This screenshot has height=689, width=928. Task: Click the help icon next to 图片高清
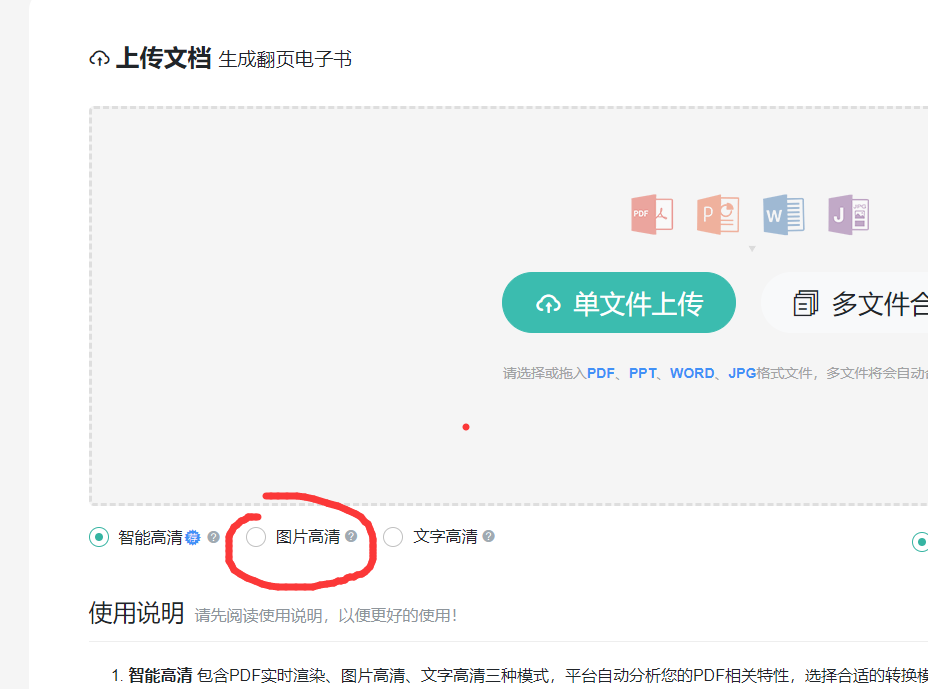[x=351, y=536]
